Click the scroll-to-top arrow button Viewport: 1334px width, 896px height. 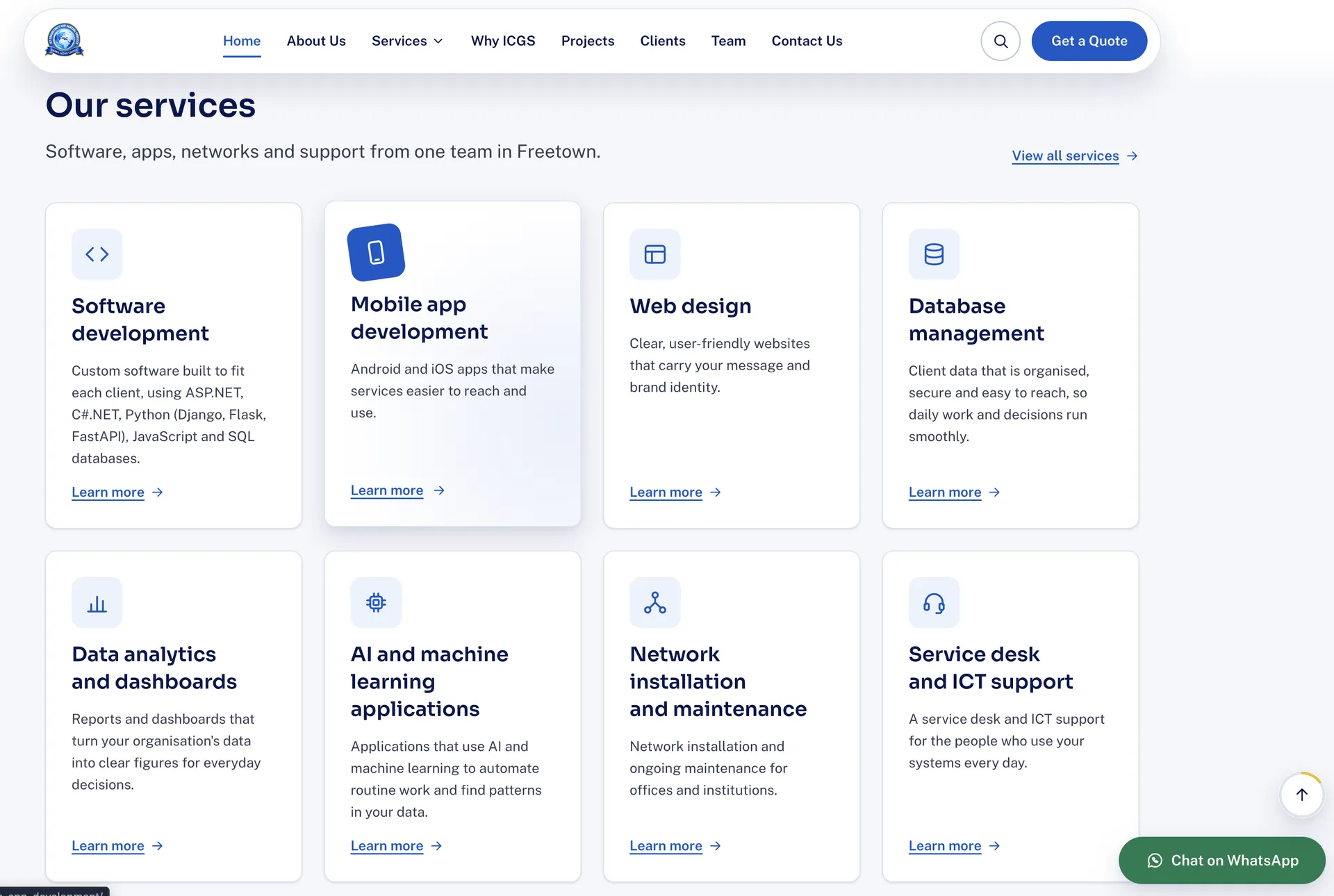click(1302, 794)
